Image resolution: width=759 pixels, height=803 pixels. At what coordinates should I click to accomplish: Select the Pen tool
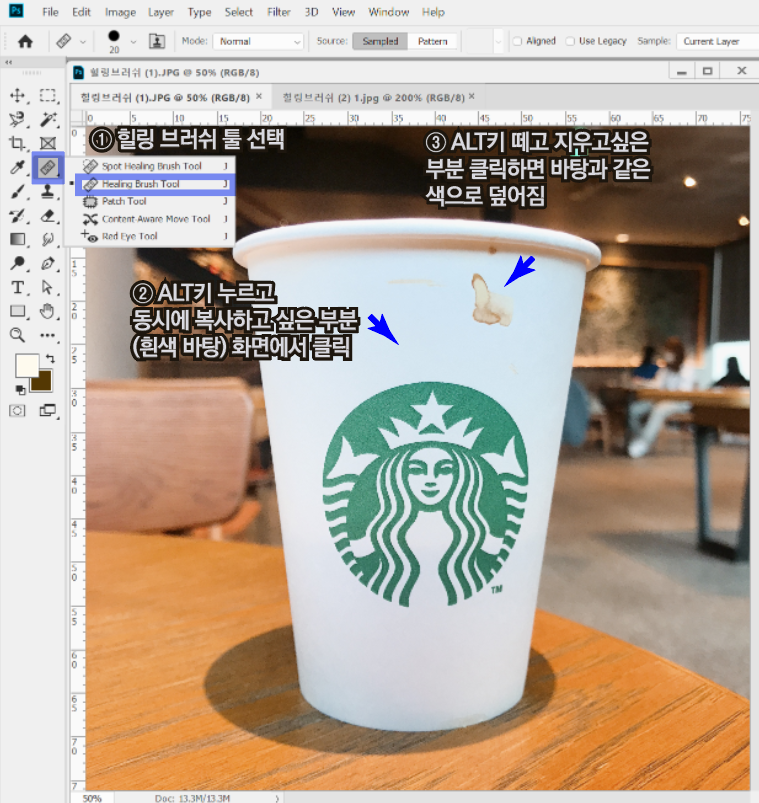coord(48,263)
